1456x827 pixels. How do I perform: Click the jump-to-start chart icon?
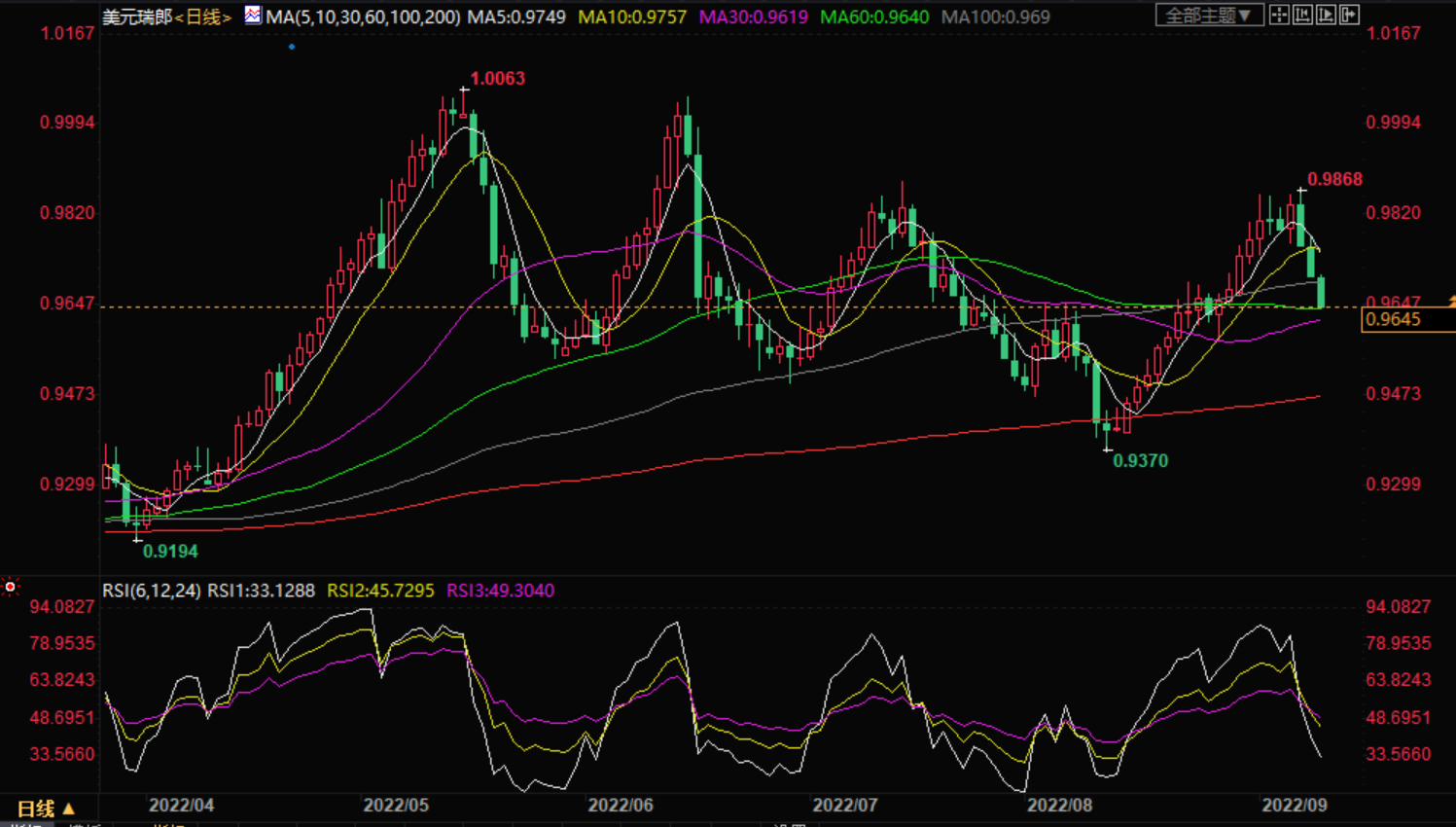[x=1302, y=15]
